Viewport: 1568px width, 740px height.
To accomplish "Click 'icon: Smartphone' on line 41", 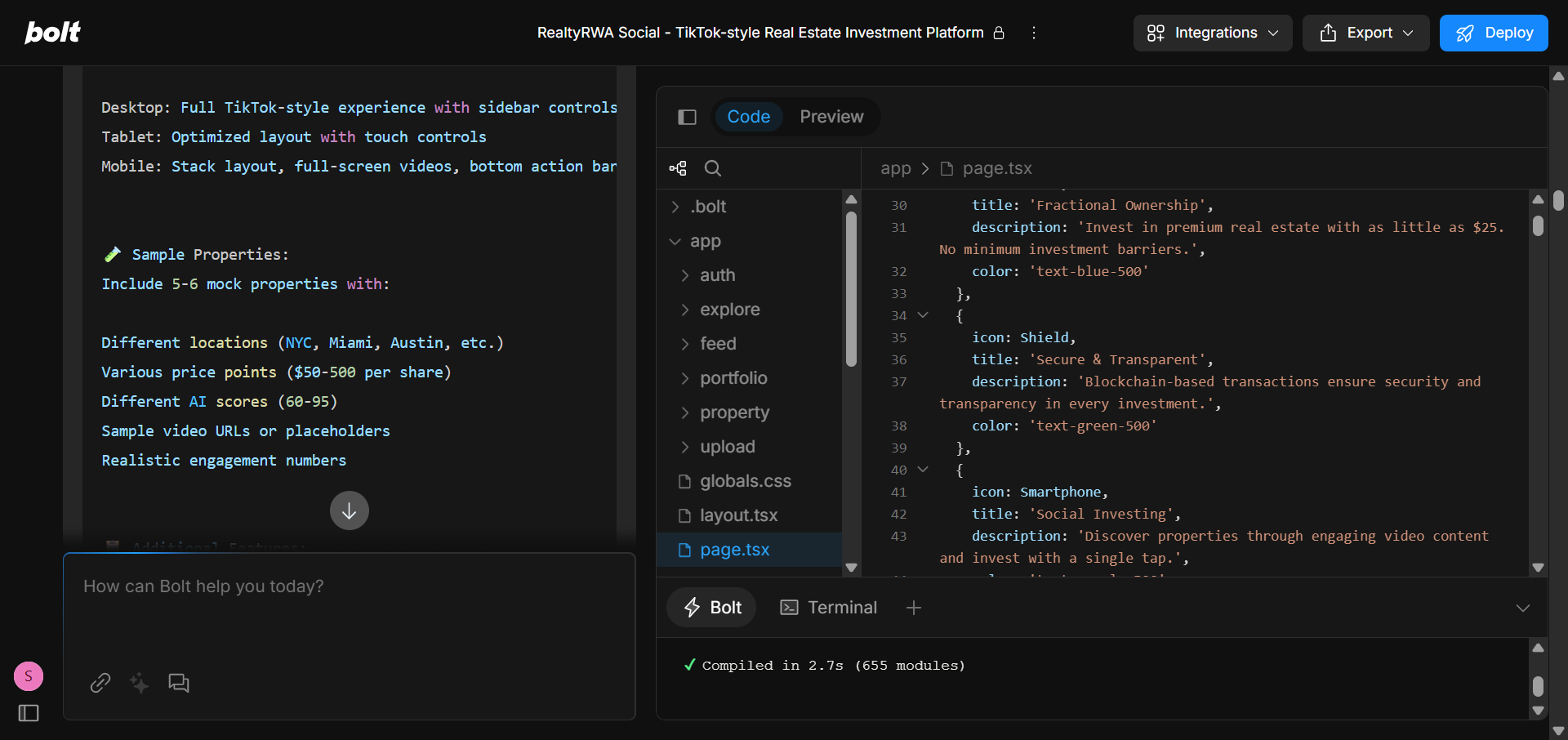I will tap(1040, 492).
